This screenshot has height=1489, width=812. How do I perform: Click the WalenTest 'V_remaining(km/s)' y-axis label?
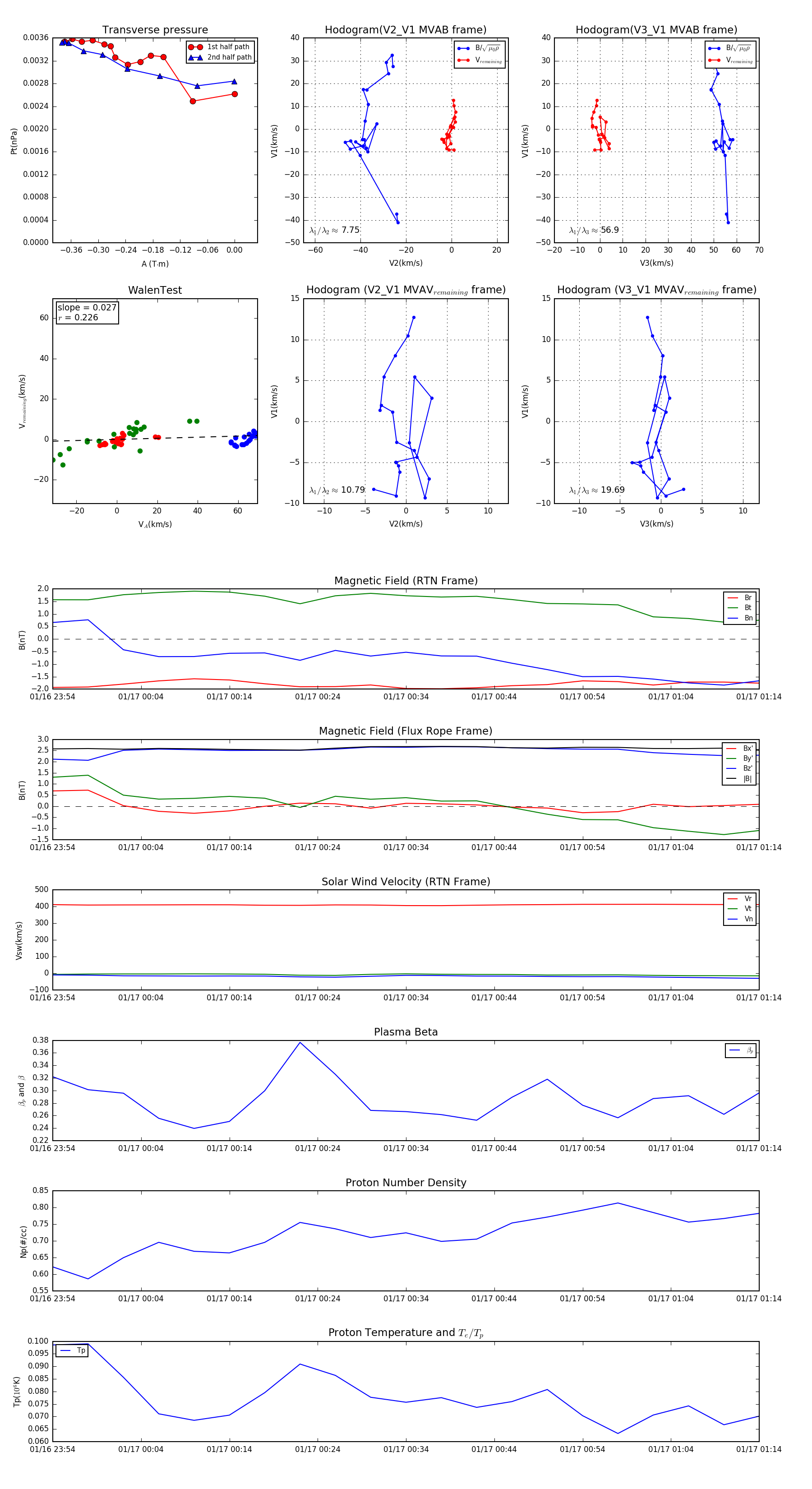click(23, 401)
